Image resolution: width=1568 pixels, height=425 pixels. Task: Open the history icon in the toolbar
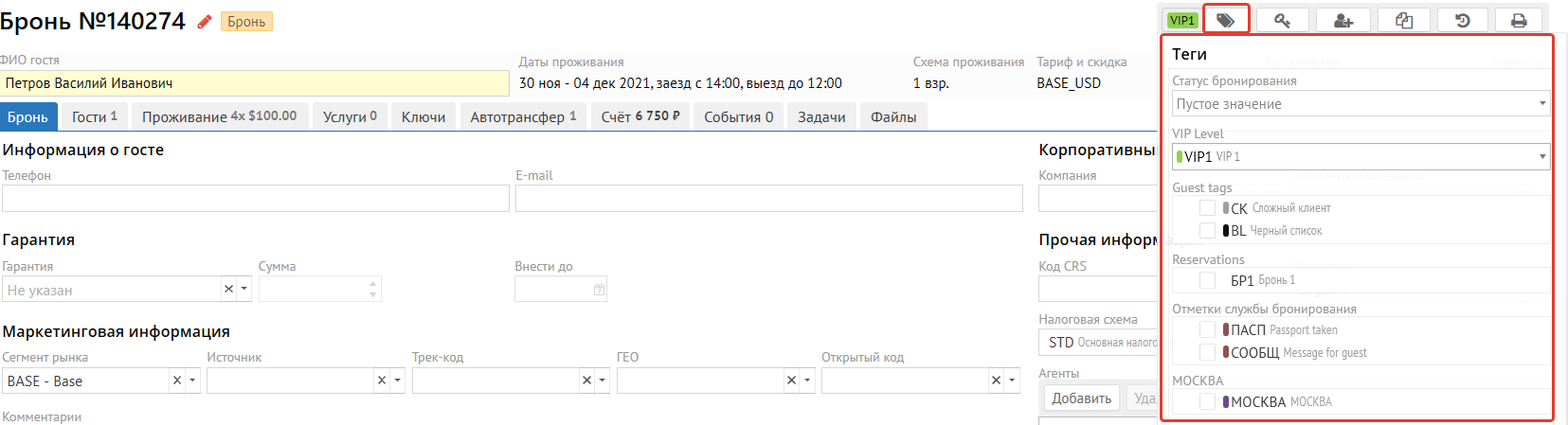tap(1463, 20)
